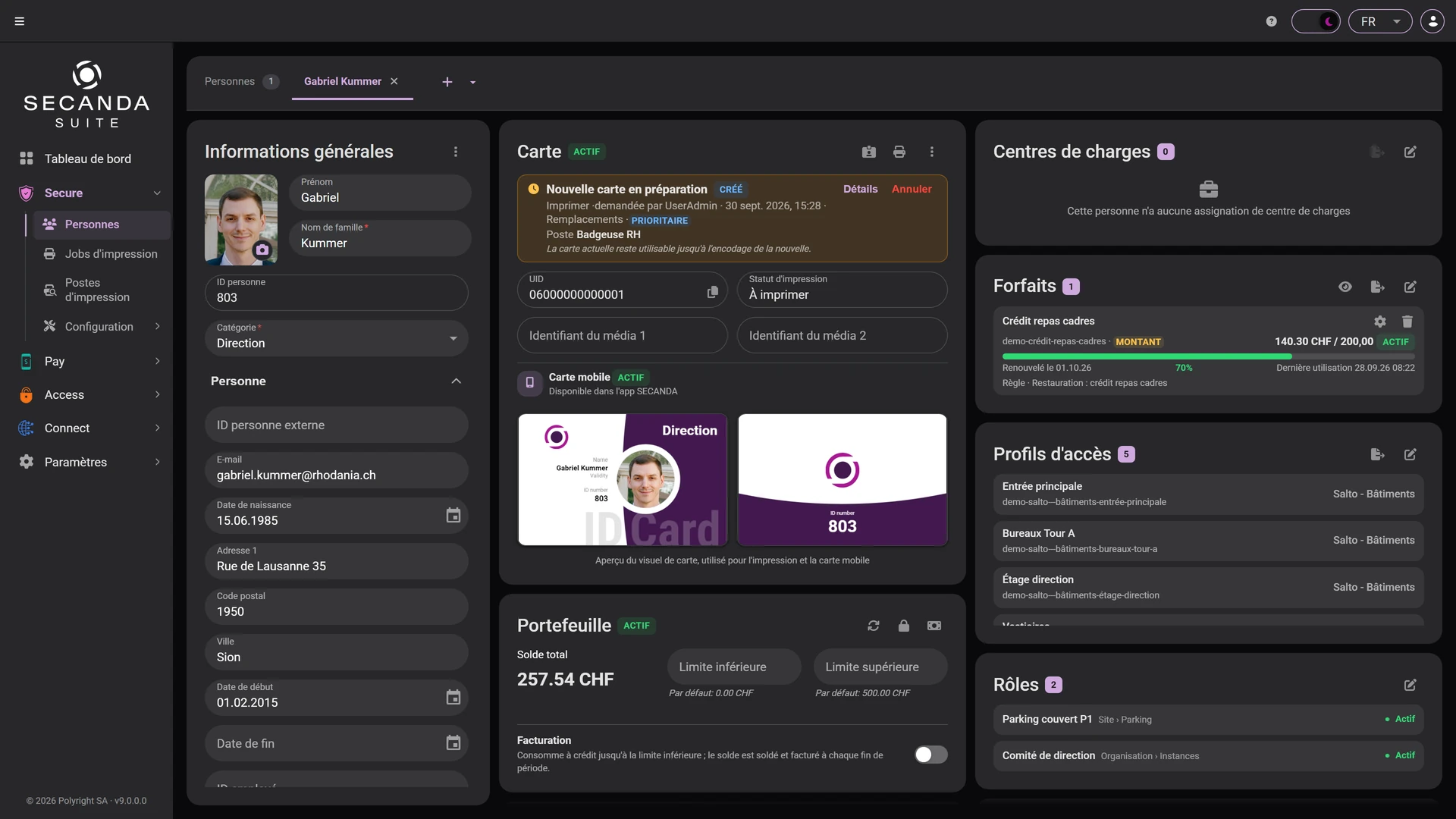Click the print icon in Carte header
Screen dimensions: 1456x819
[x=899, y=152]
